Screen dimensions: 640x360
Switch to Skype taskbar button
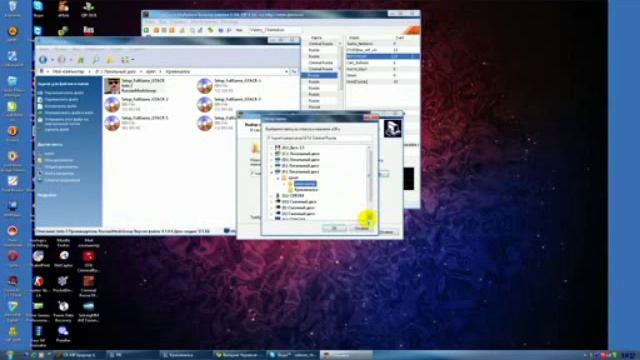(x=293, y=355)
